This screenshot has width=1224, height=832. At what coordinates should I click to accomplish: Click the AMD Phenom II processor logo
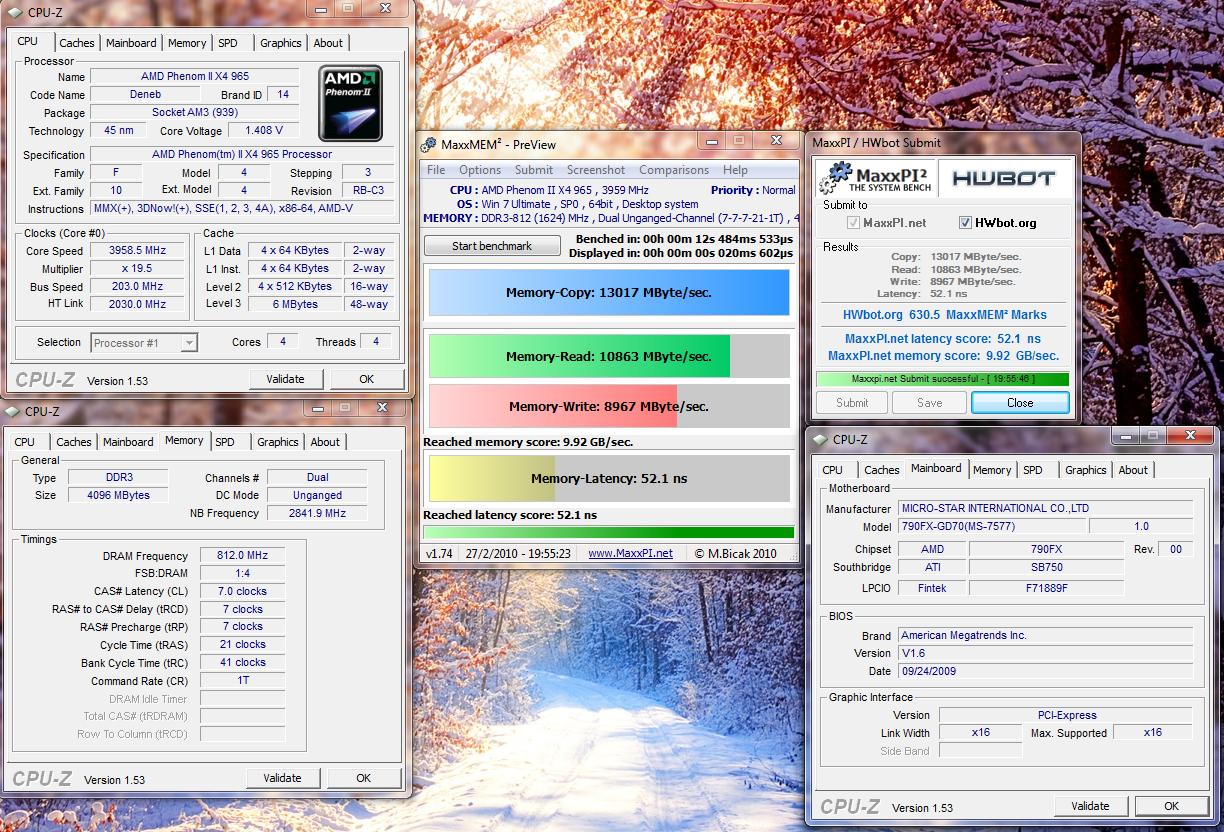coord(350,102)
